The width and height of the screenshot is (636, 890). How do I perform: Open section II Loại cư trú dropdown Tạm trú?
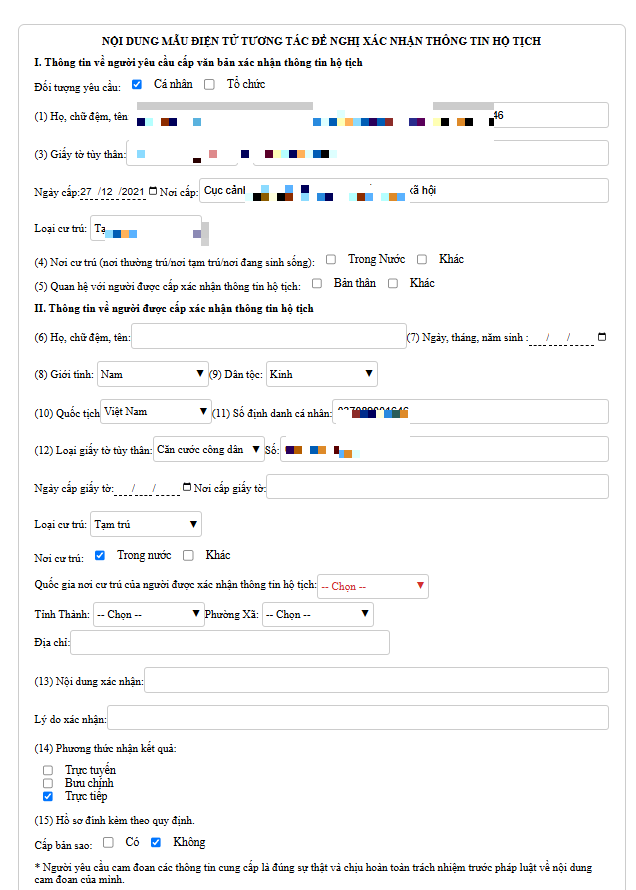click(x=146, y=524)
